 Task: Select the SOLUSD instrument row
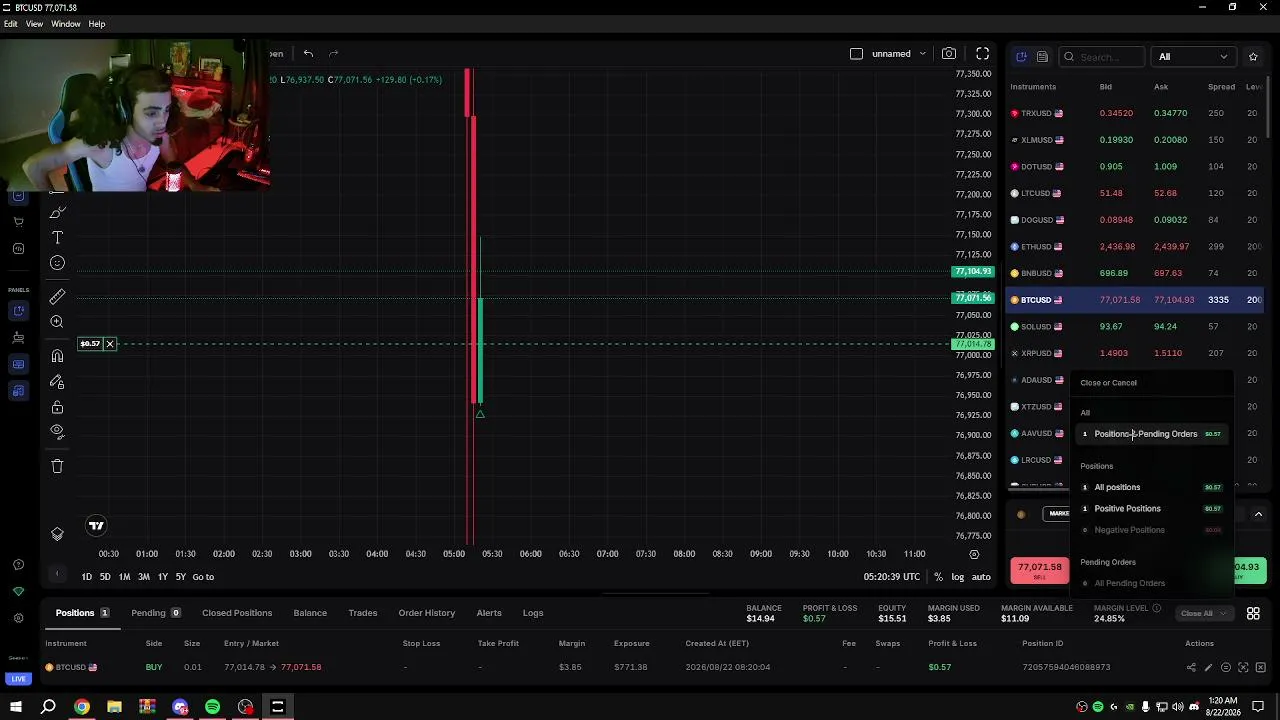pos(1135,327)
